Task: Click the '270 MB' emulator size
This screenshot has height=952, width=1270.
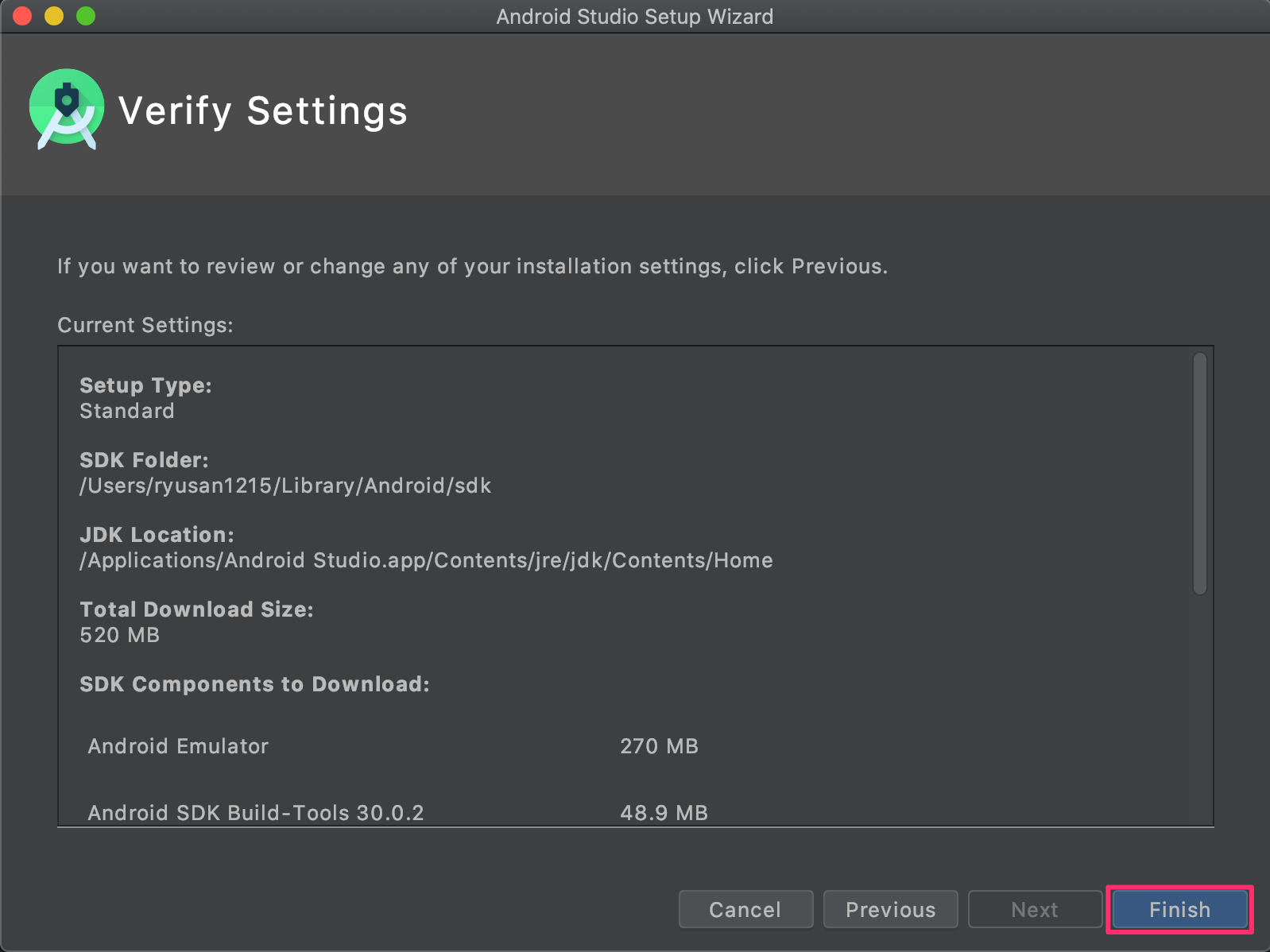Action: pos(660,746)
